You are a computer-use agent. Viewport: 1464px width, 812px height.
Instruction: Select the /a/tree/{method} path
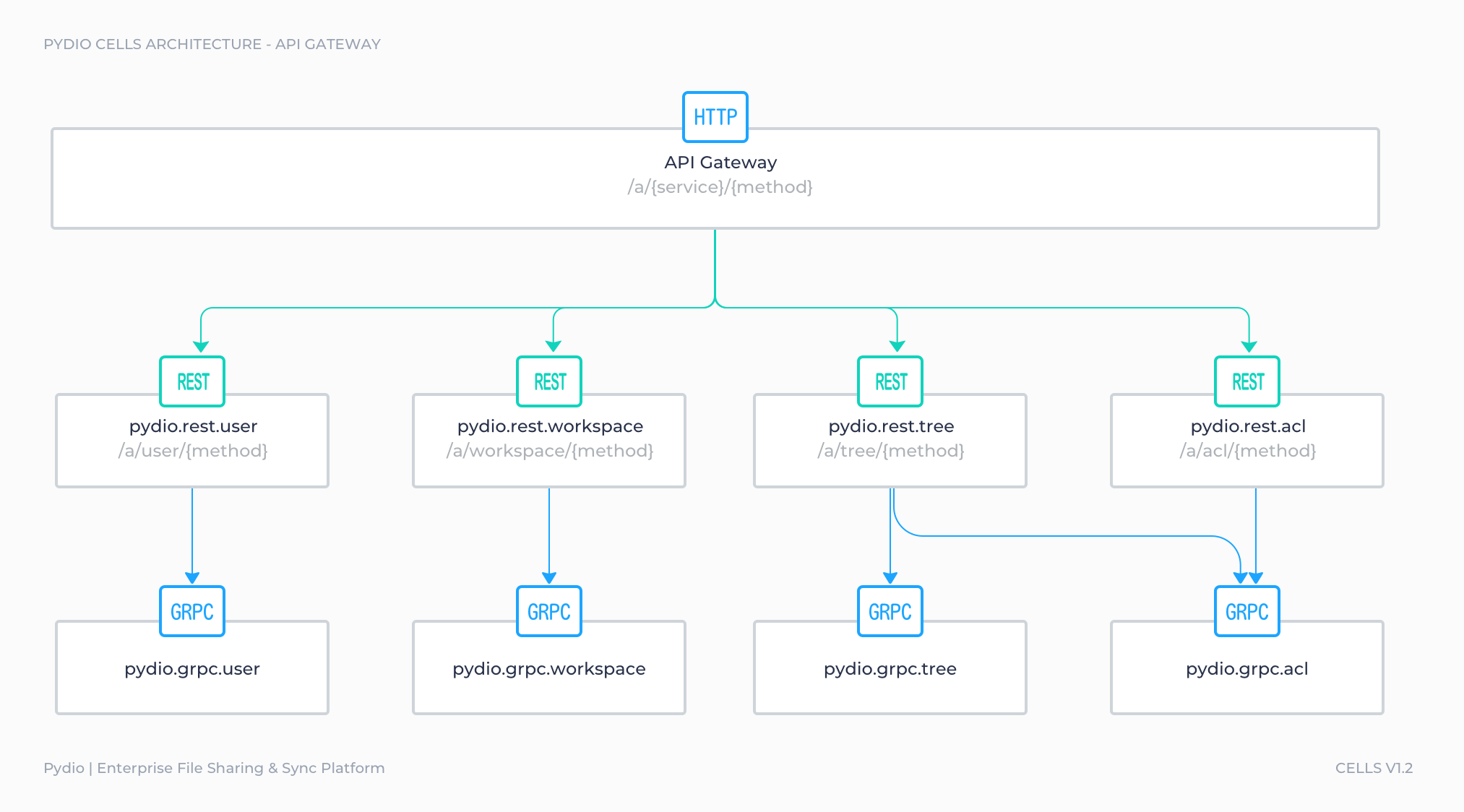point(891,451)
